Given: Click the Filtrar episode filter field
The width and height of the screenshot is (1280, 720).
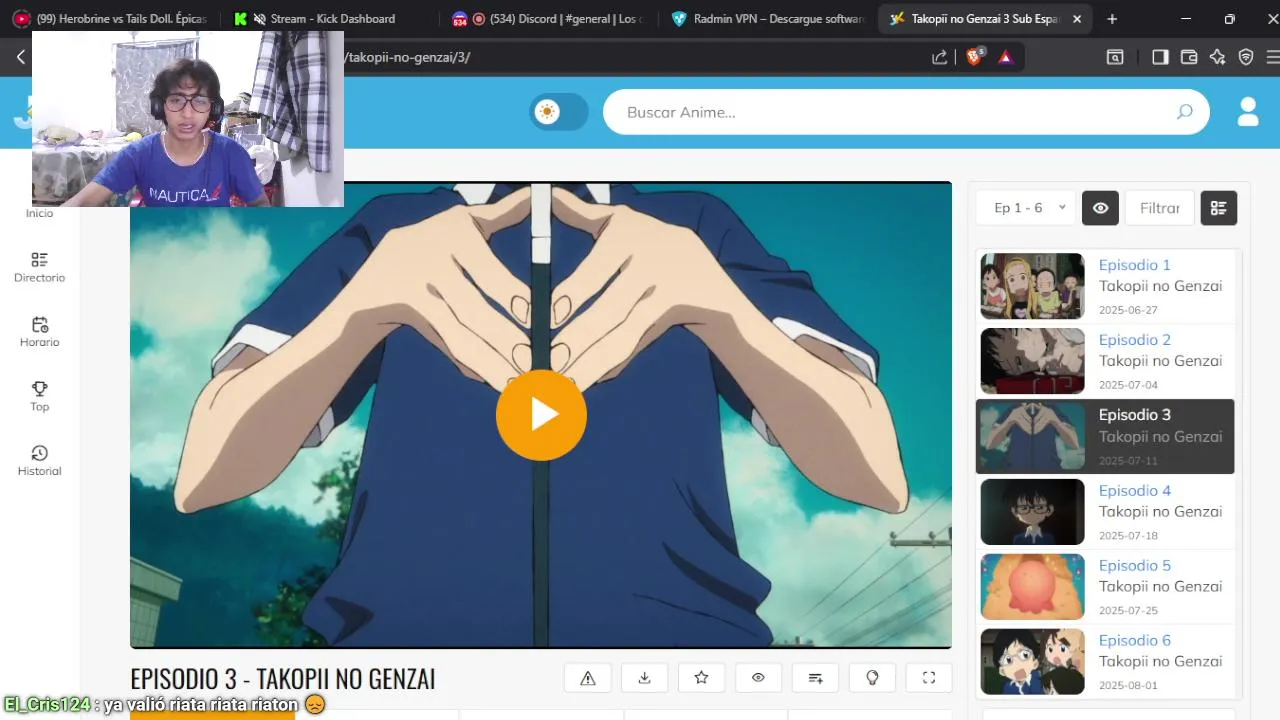Looking at the screenshot, I should pos(1160,208).
